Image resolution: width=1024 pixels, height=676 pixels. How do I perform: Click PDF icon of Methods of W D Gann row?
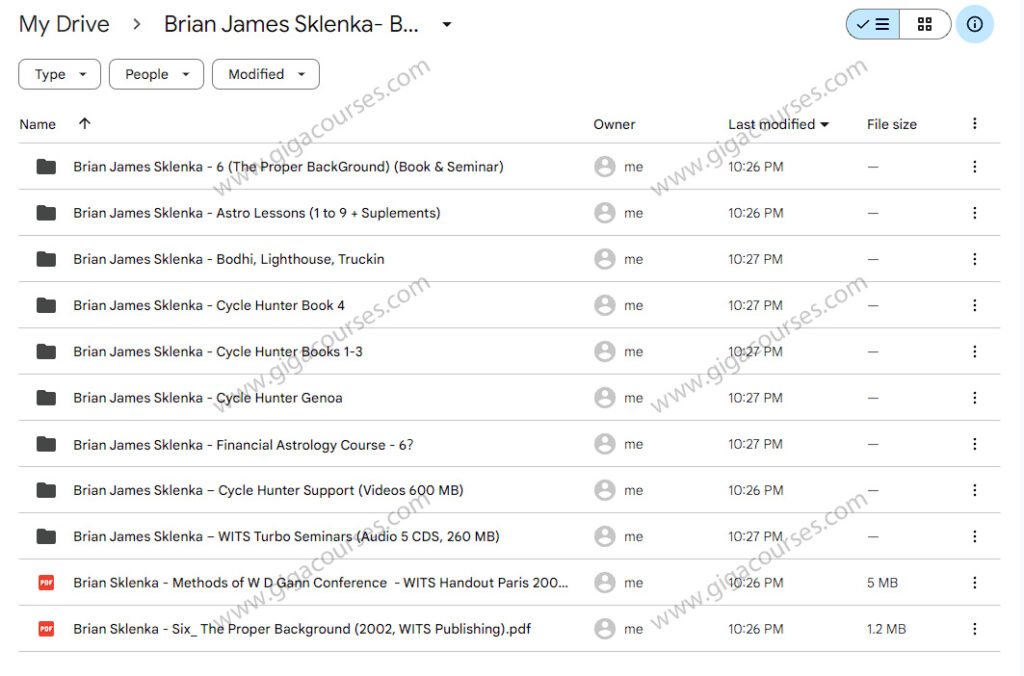coord(46,583)
